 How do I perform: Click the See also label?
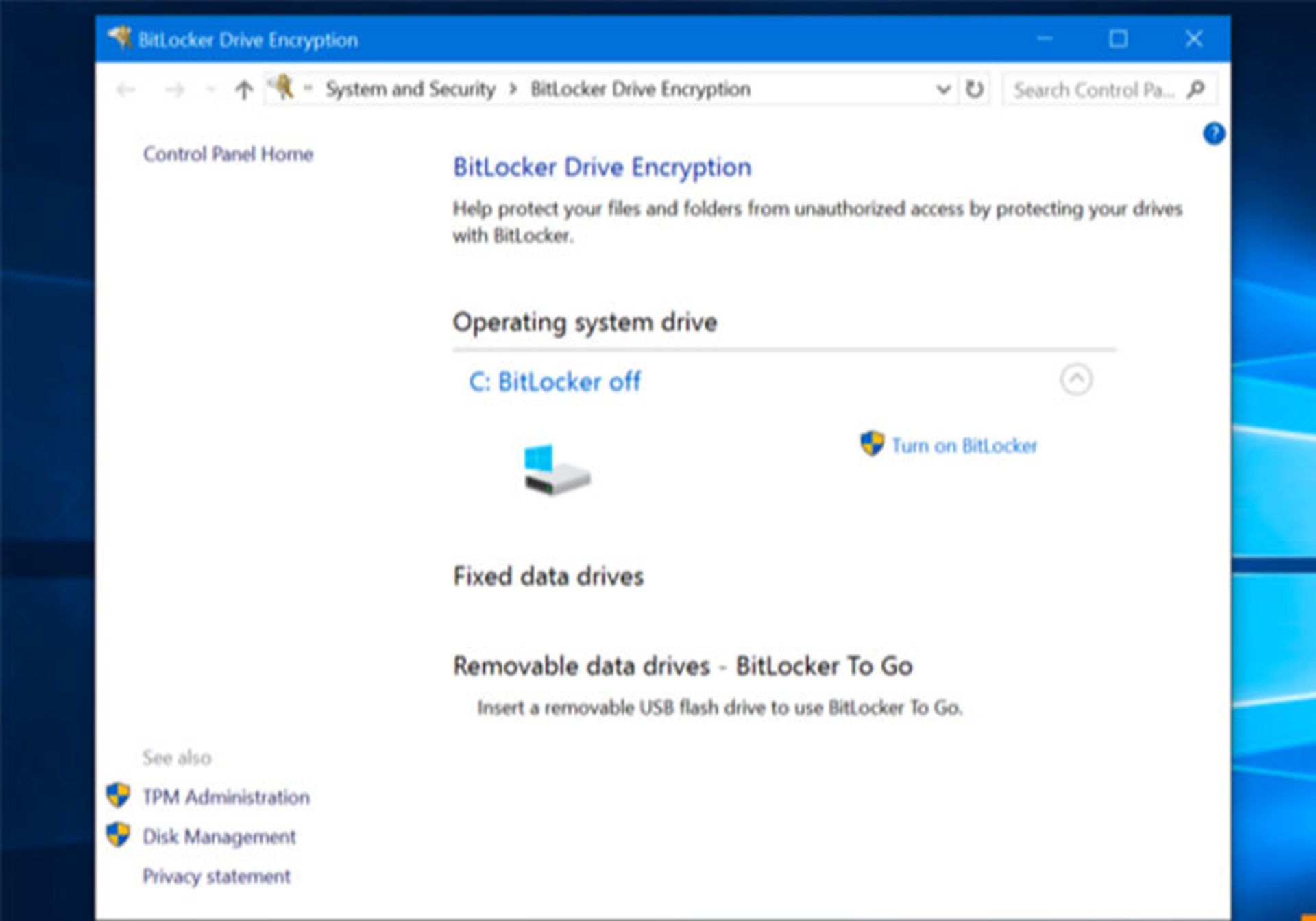(177, 758)
